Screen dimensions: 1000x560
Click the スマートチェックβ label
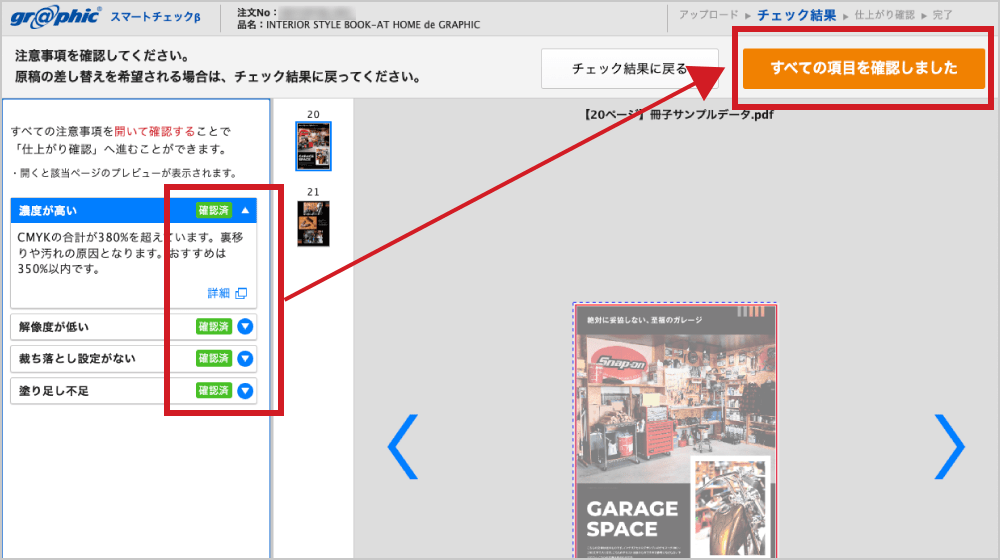coord(156,17)
